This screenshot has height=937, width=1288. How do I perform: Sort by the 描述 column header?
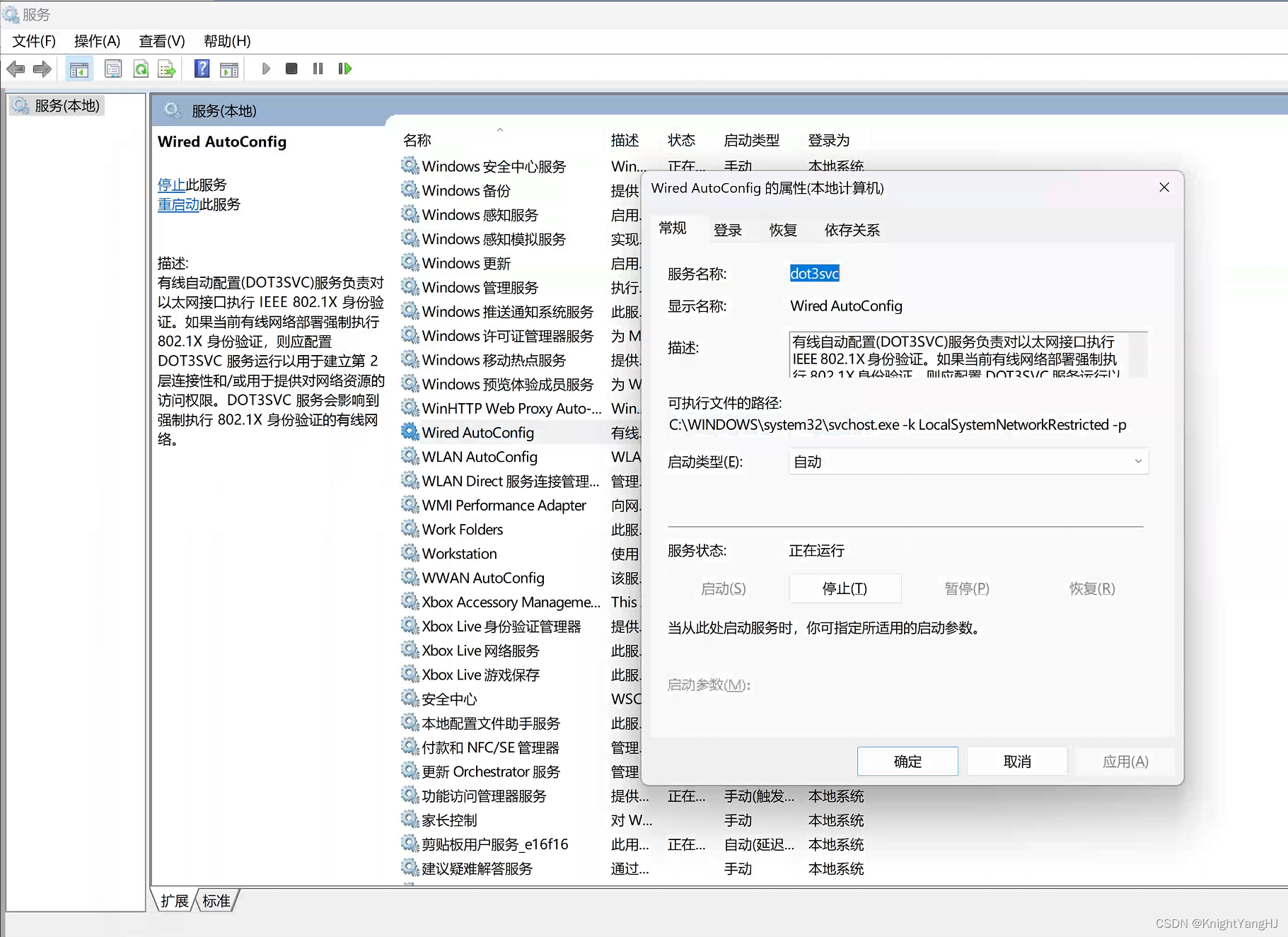(x=625, y=140)
